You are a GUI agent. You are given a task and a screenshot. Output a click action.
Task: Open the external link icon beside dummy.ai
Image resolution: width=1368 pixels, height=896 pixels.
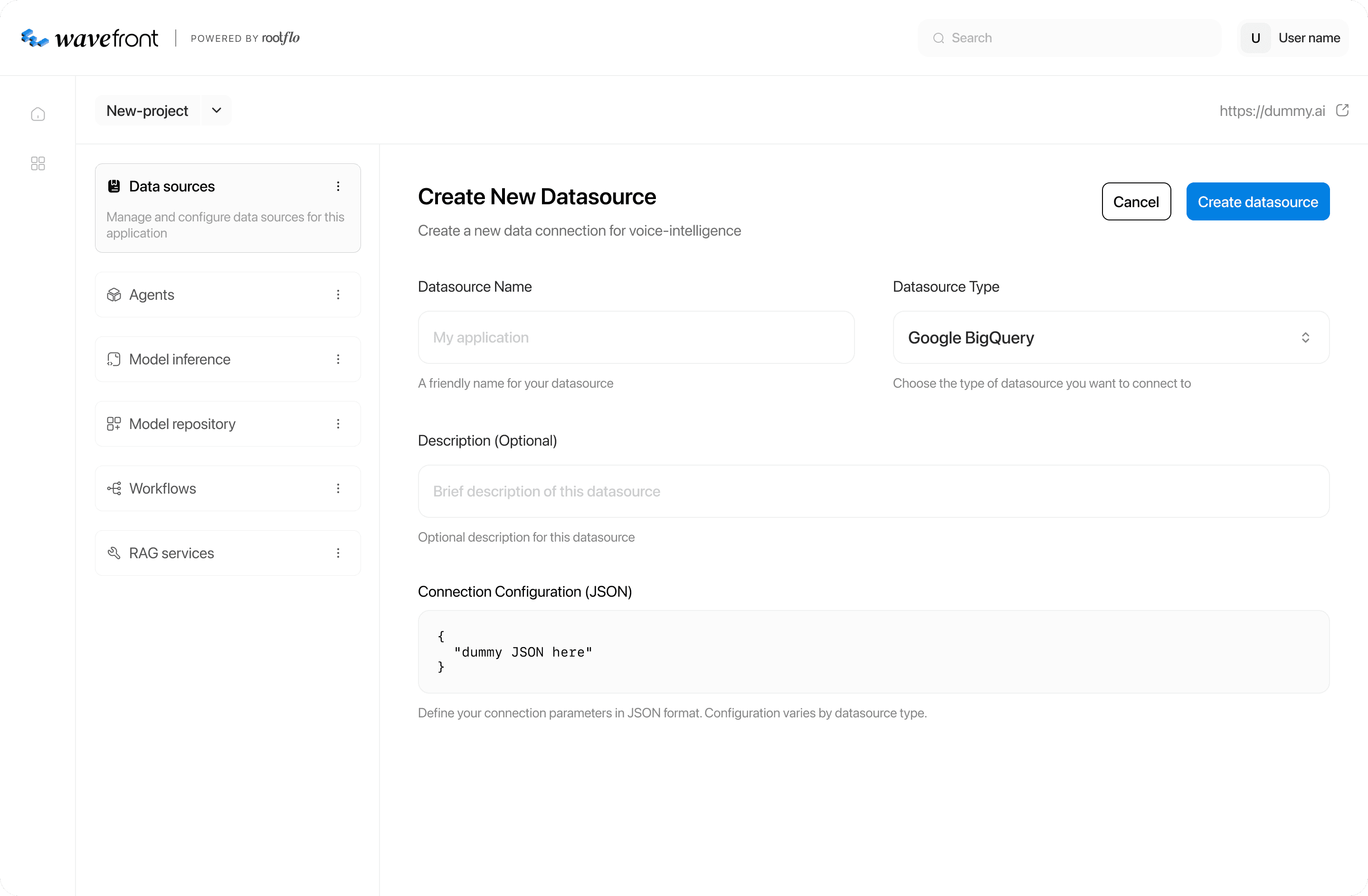click(x=1342, y=110)
